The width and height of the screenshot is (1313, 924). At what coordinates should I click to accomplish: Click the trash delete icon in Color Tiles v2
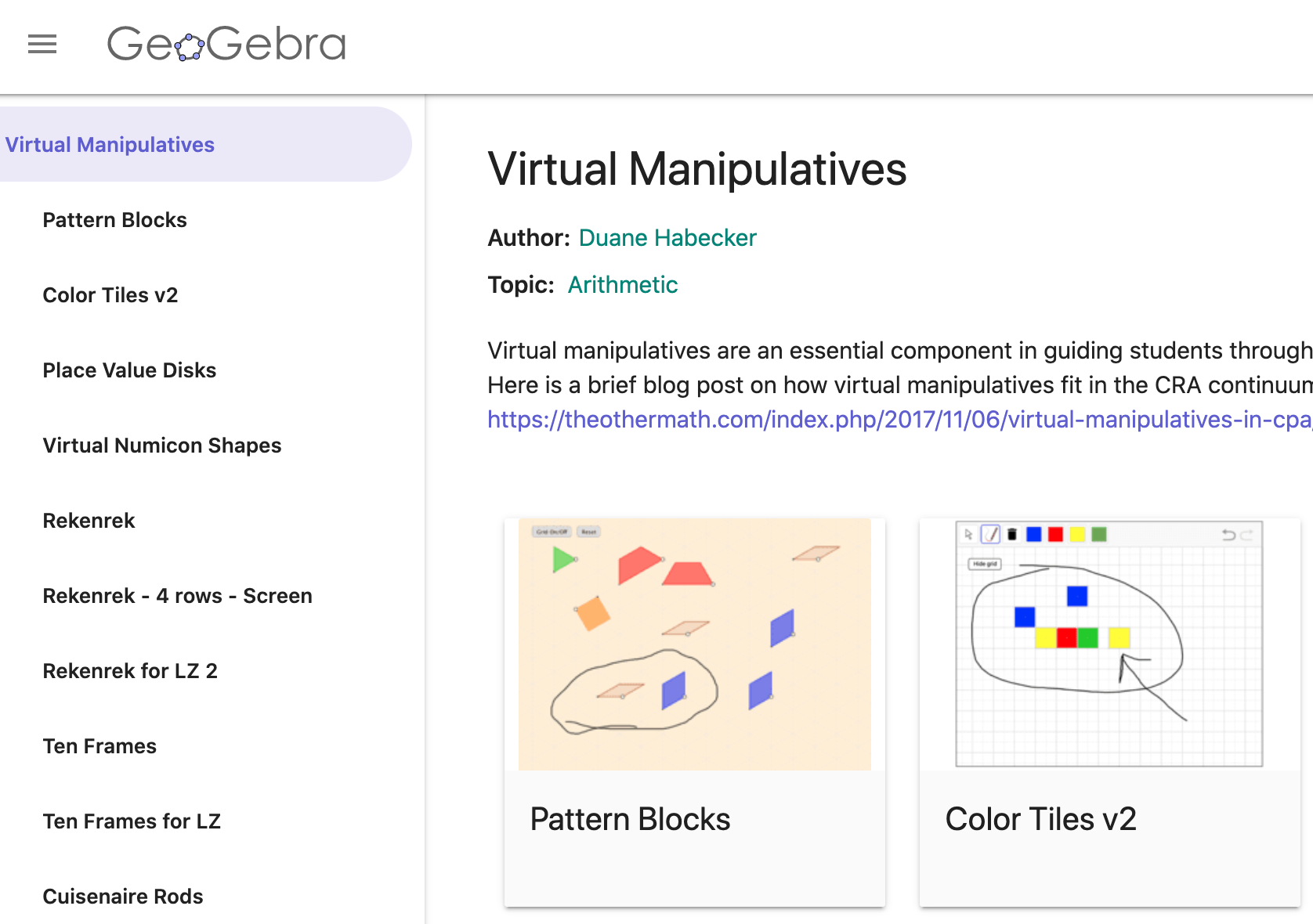point(1012,535)
